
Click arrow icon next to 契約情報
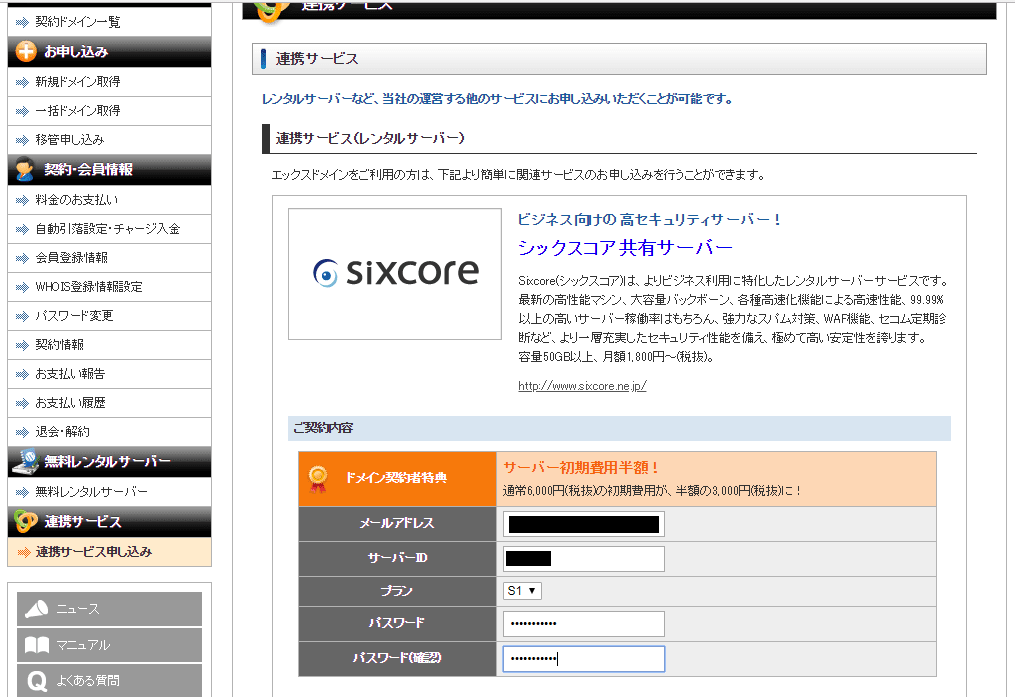[x=23, y=346]
